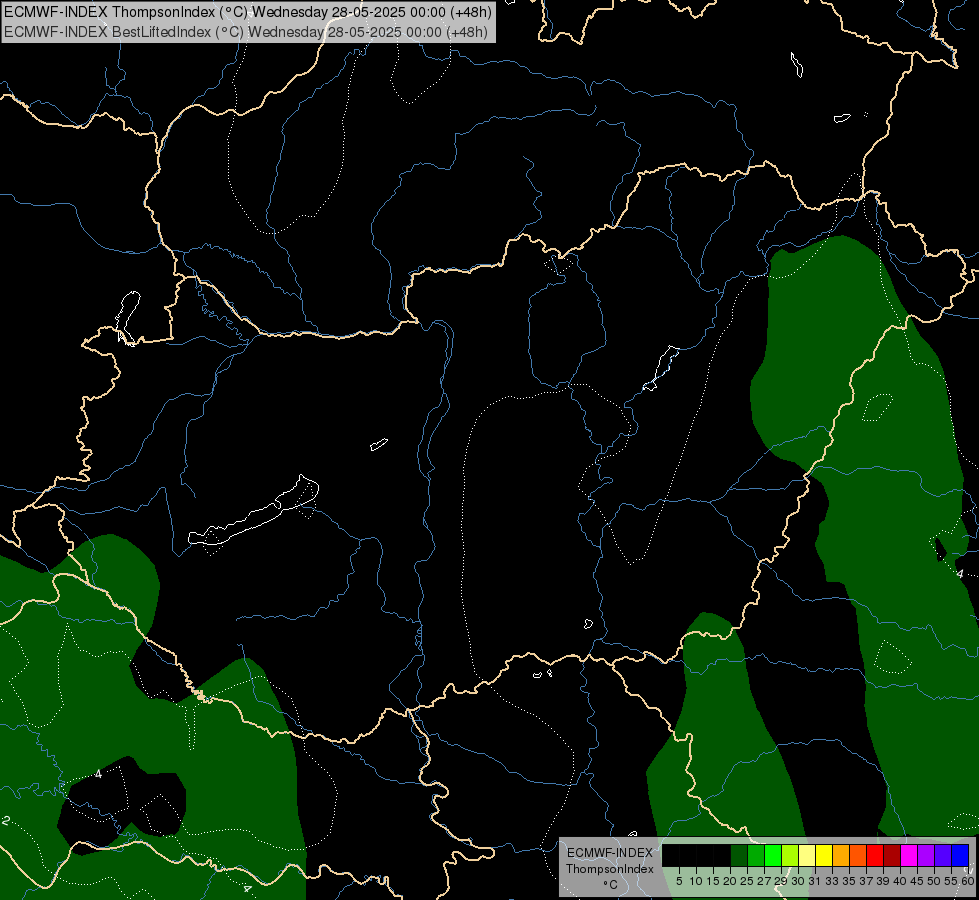Click the legend label 'ECMWF-INDEX'
Viewport: 979px width, 900px height.
[610, 853]
